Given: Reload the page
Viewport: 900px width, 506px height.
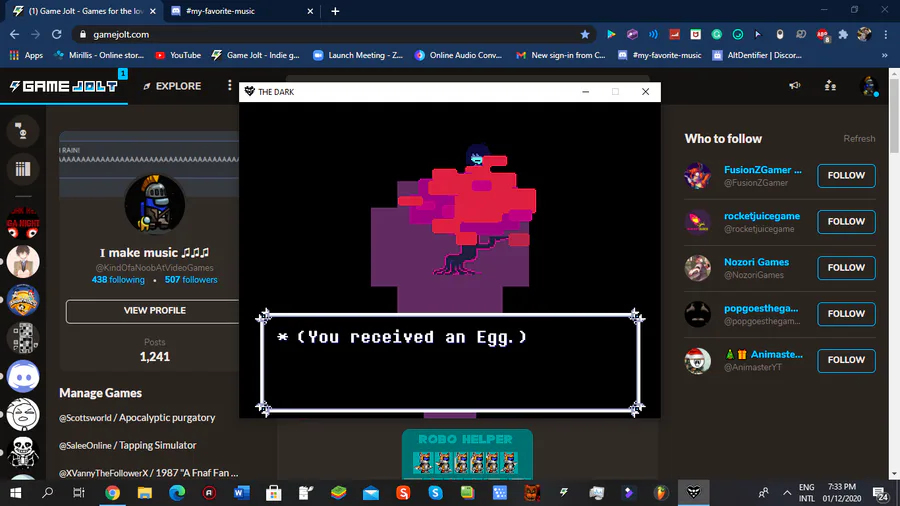Looking at the screenshot, I should (x=56, y=34).
